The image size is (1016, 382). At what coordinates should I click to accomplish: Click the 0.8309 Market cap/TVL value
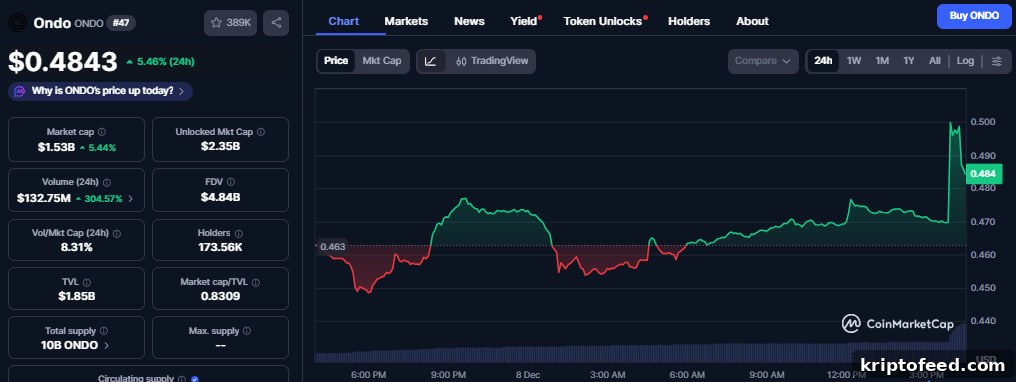[x=220, y=297]
